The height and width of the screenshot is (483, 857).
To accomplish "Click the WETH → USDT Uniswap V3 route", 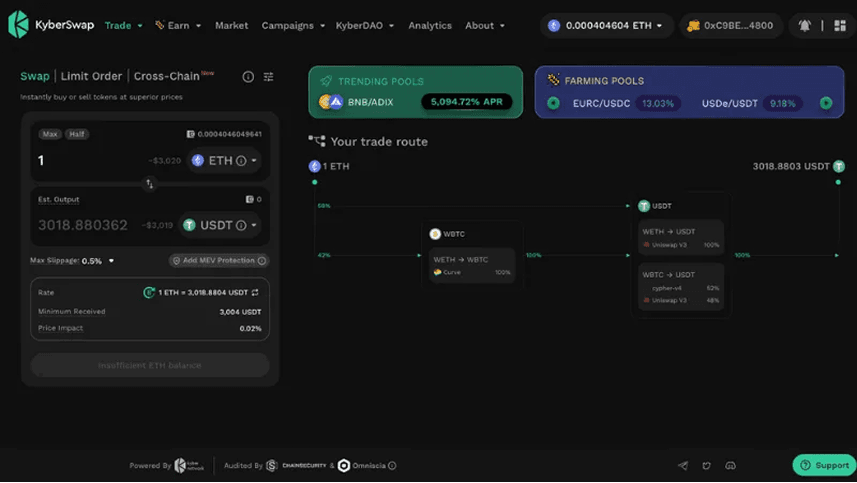I will click(x=680, y=238).
